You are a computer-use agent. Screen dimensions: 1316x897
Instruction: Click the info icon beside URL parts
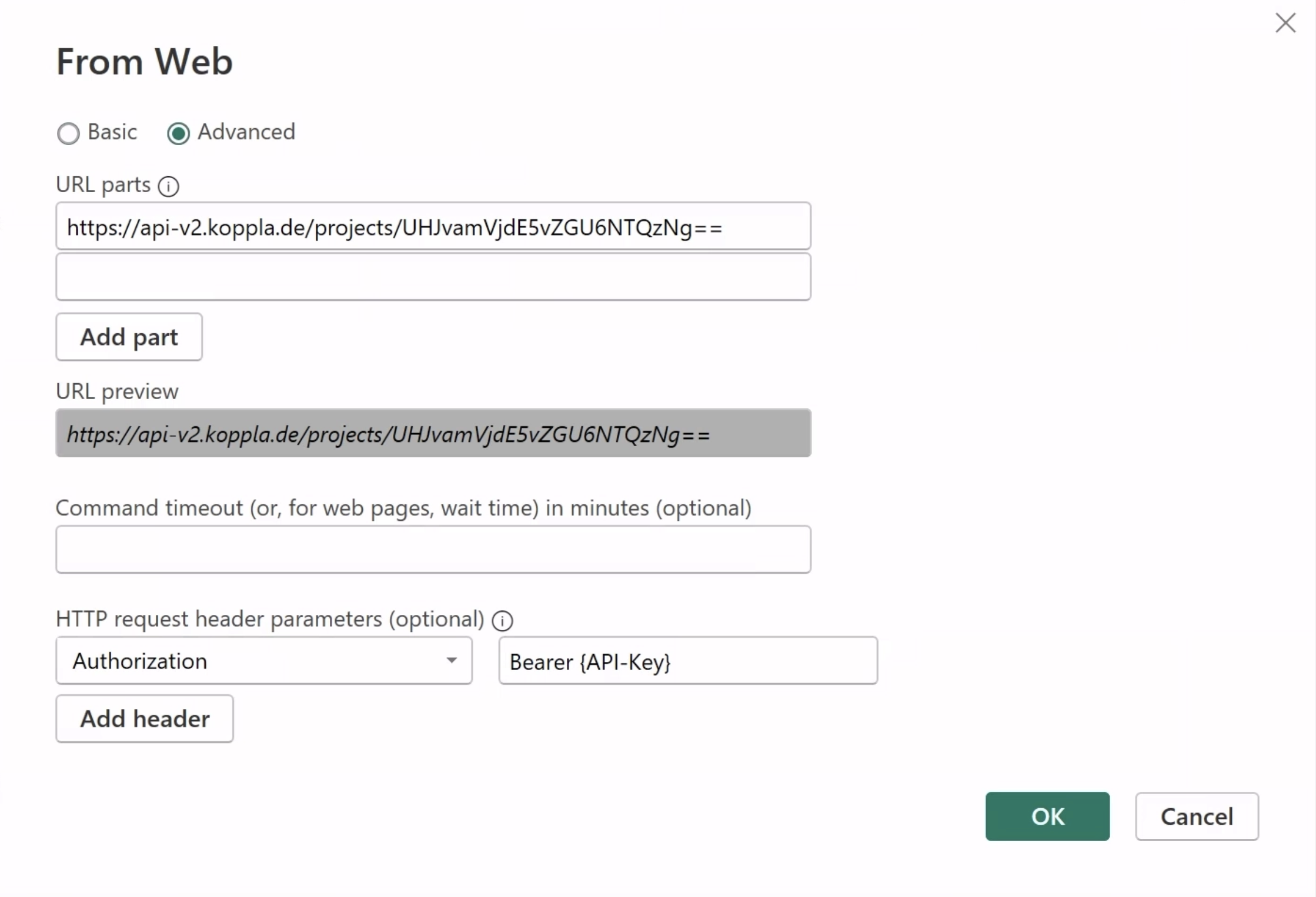(168, 186)
